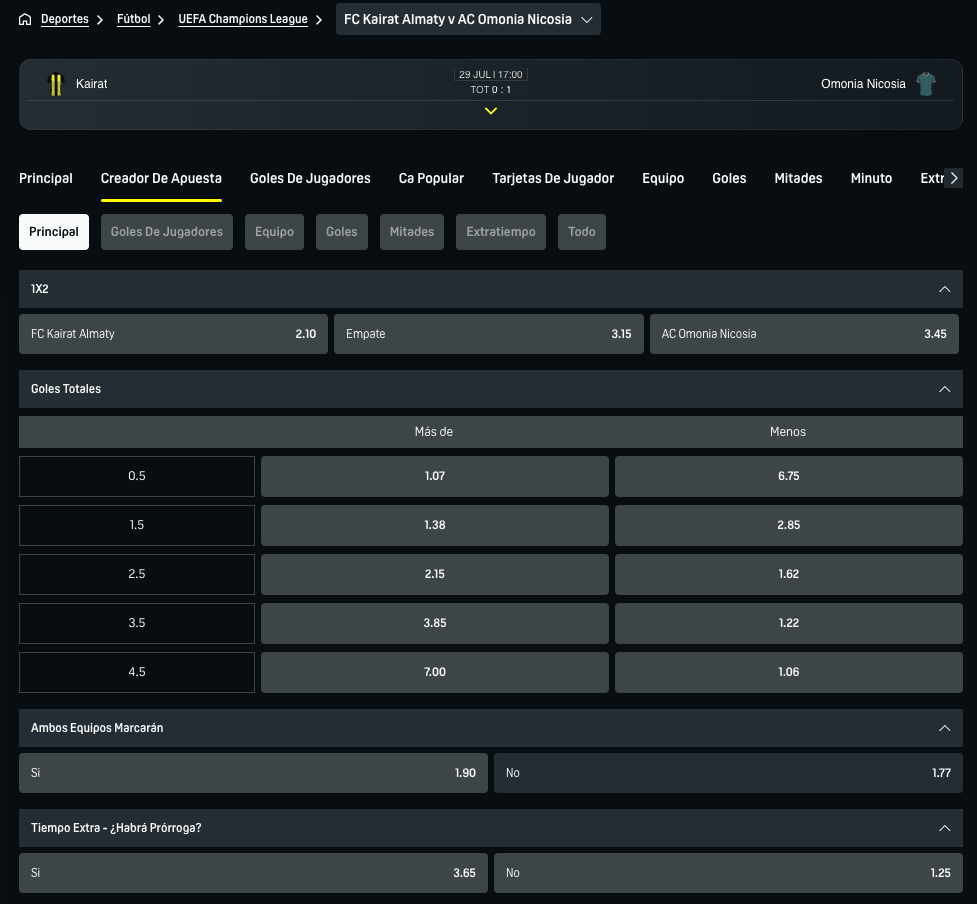Collapse the Tiempo Extra section
This screenshot has height=904, width=977.
pos(945,828)
